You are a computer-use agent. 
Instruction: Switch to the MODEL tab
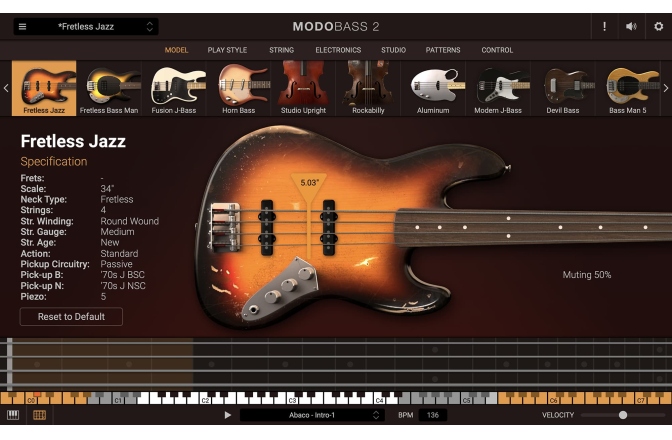coord(176,50)
